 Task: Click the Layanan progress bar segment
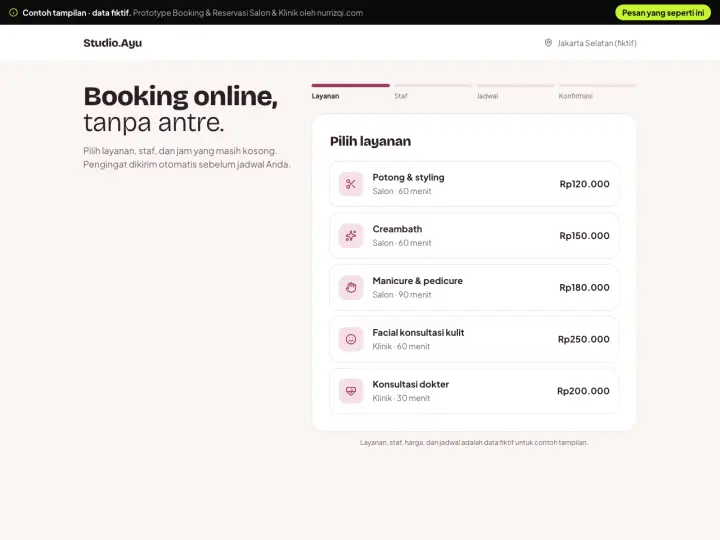coord(350,85)
